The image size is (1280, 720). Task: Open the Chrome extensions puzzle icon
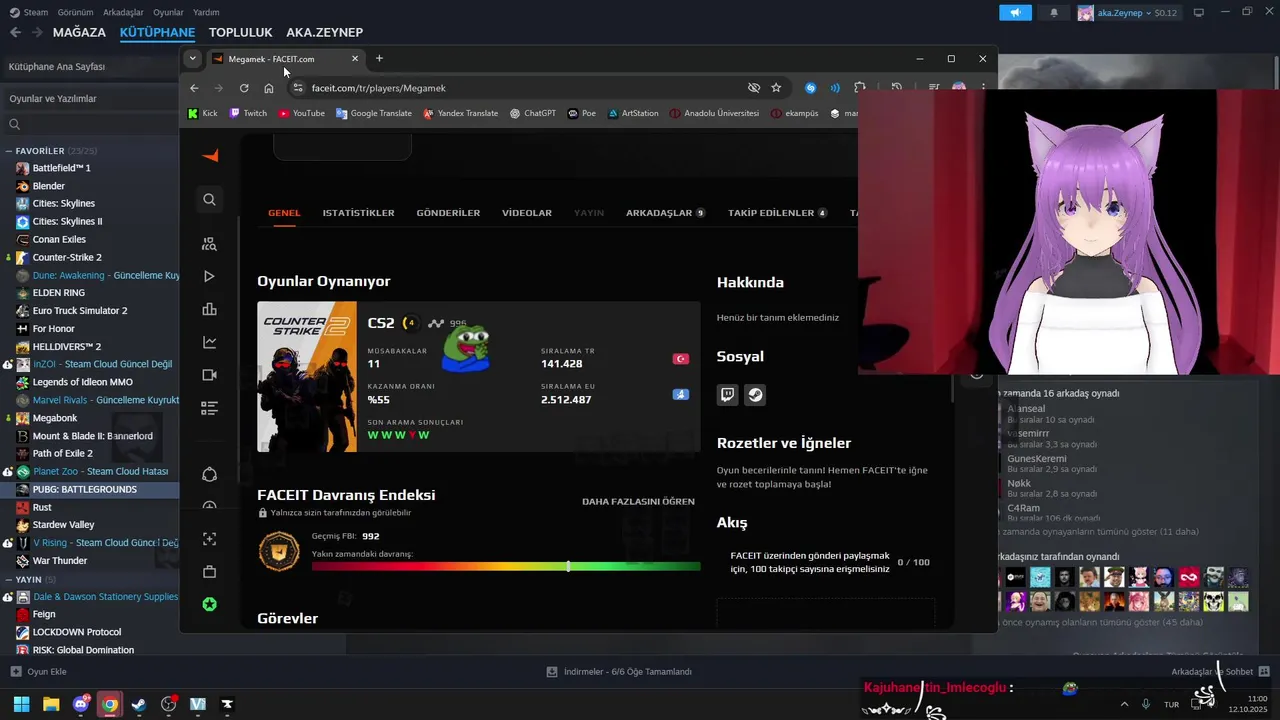859,88
